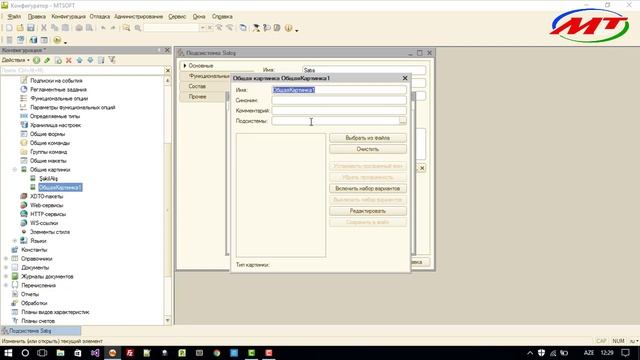The image size is (640, 360).
Task: Click the Имя input field in picture dialog
Action: click(339, 90)
